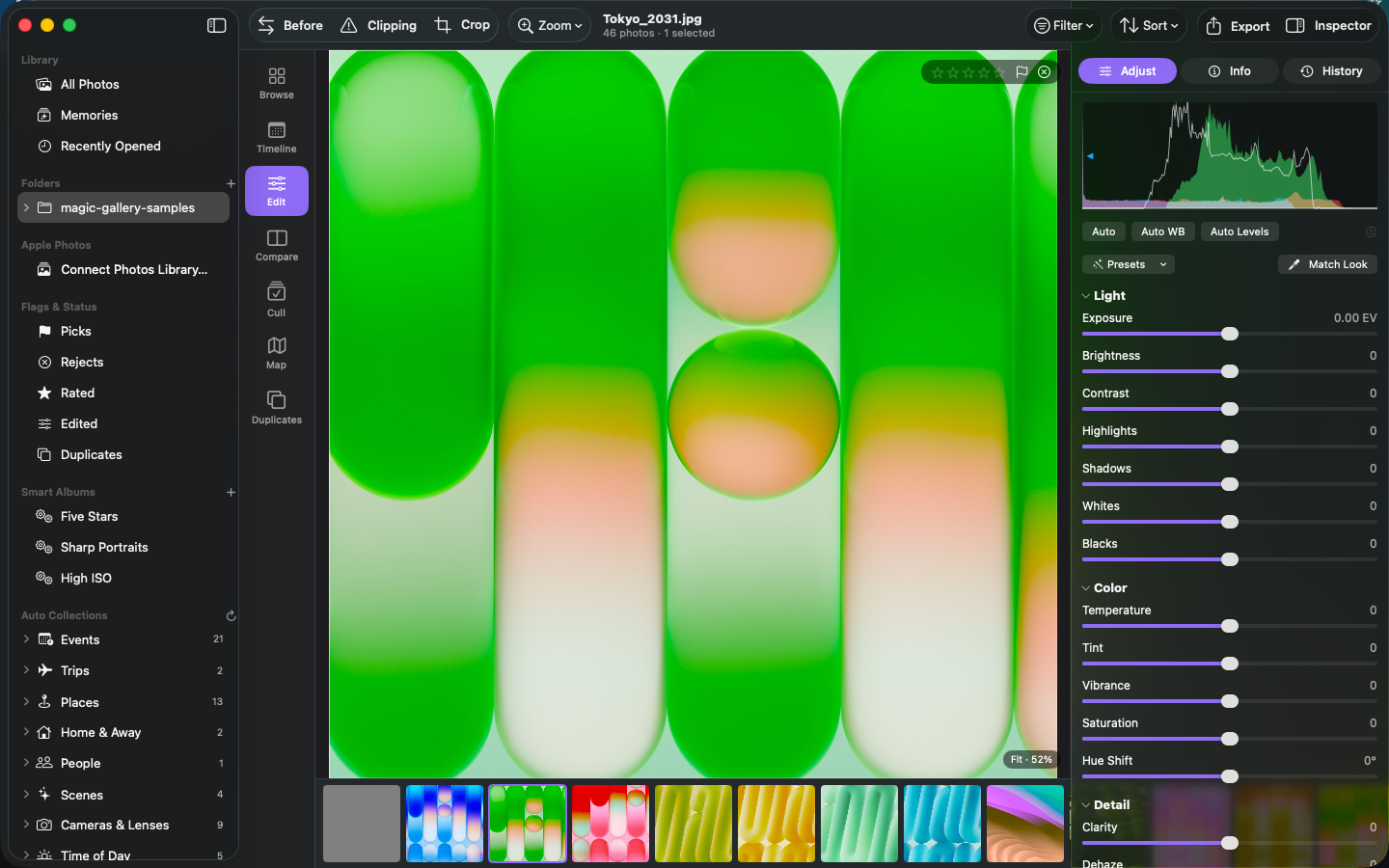
Task: Expand the Events auto collection
Action: pyautogui.click(x=26, y=639)
